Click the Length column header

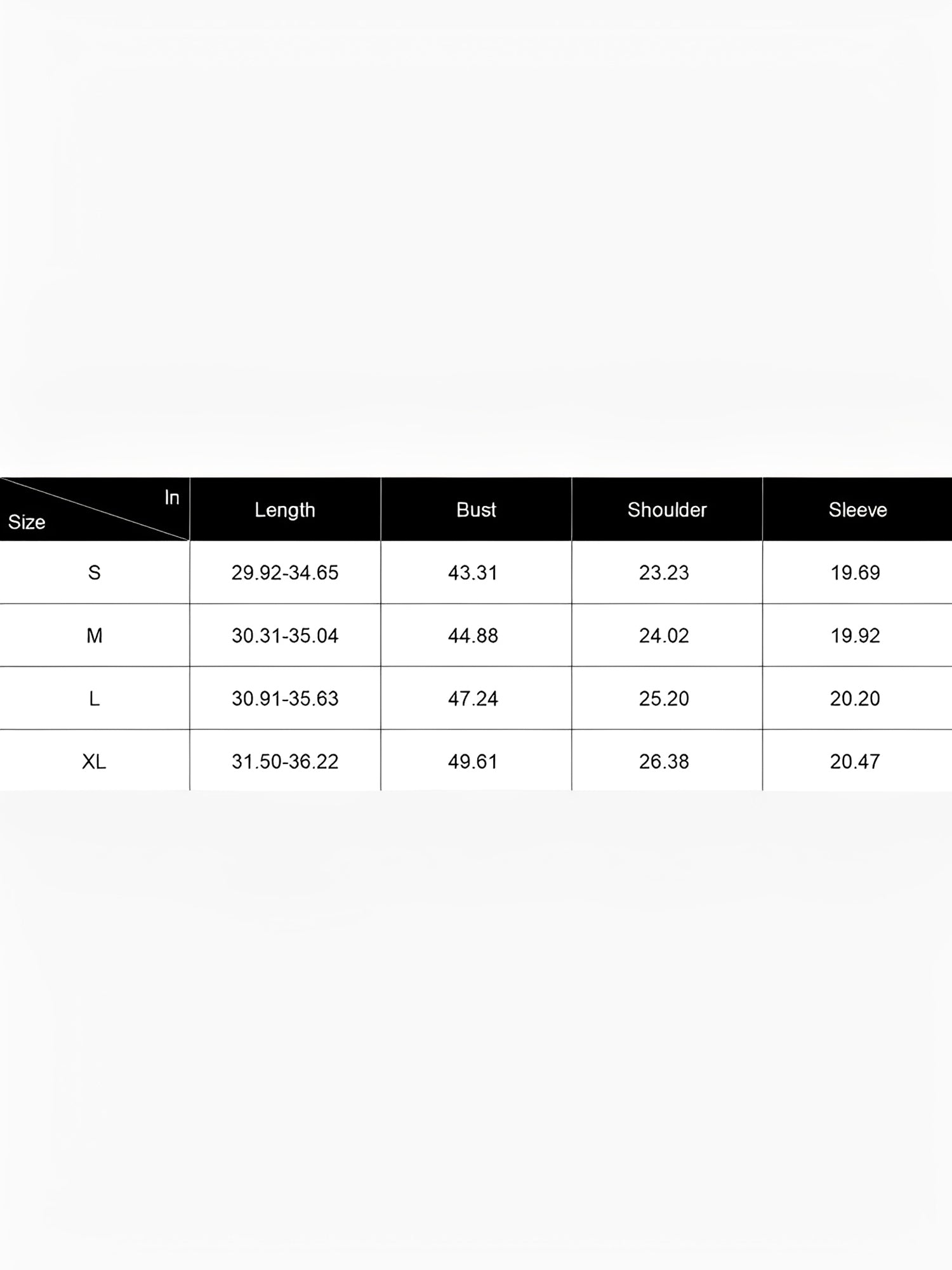pyautogui.click(x=285, y=510)
